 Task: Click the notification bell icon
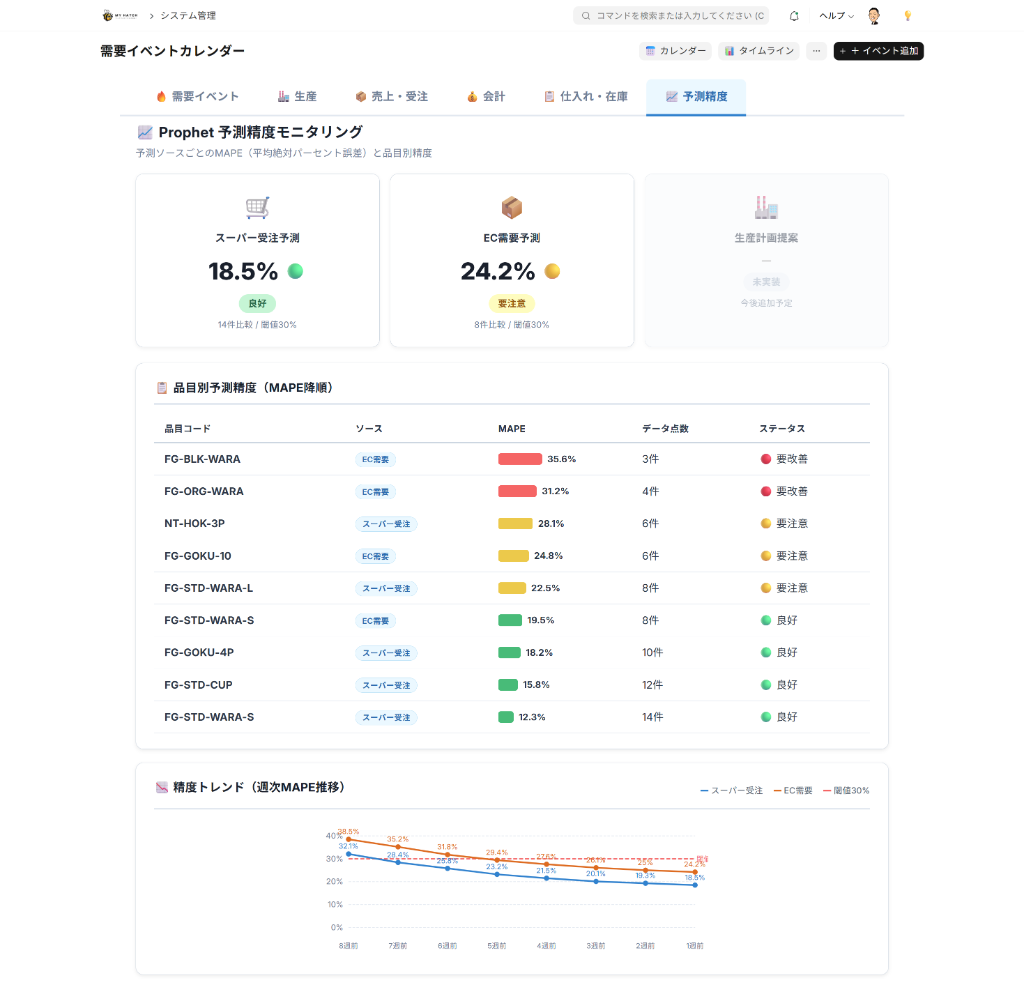794,16
